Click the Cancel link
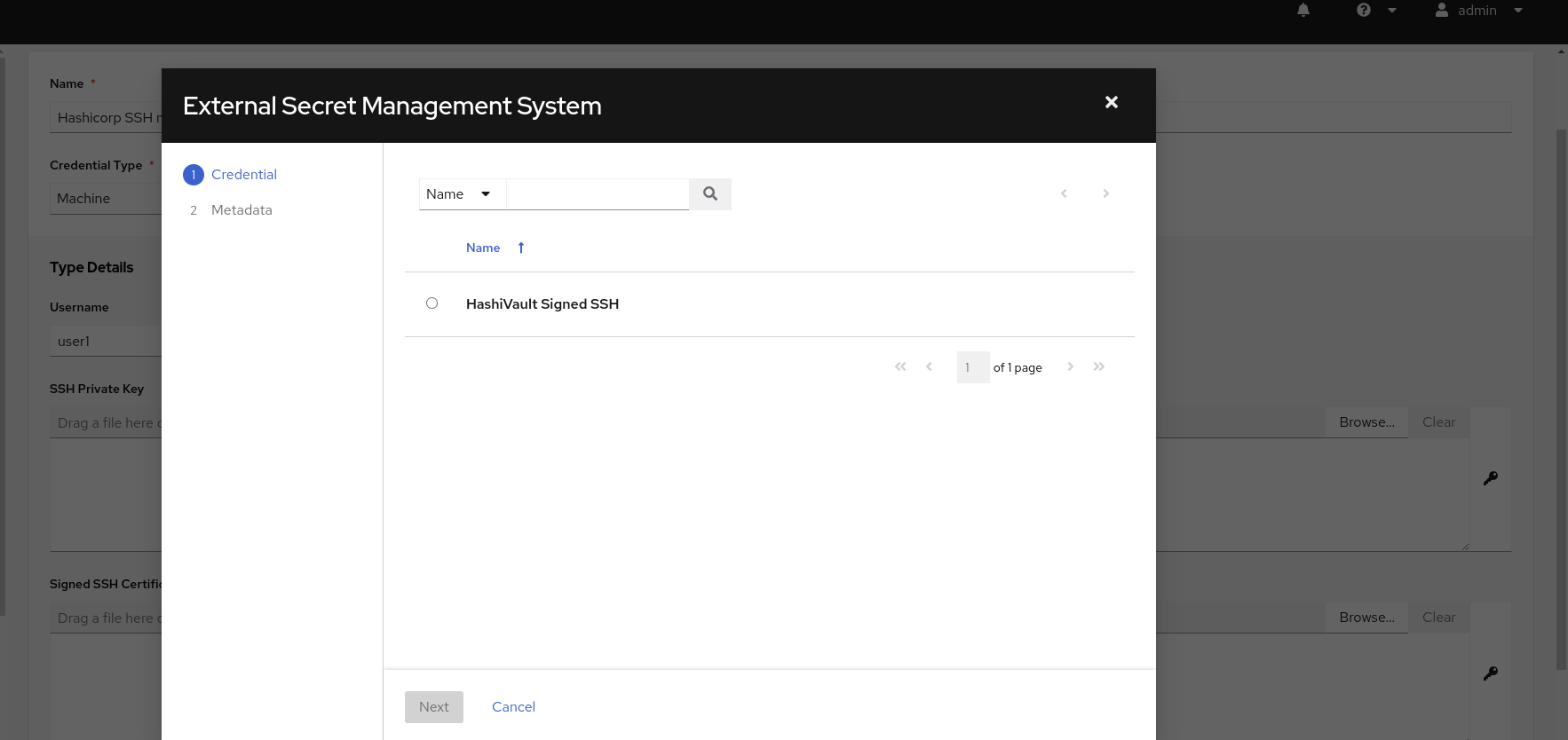Viewport: 1568px width, 740px height. tap(513, 707)
